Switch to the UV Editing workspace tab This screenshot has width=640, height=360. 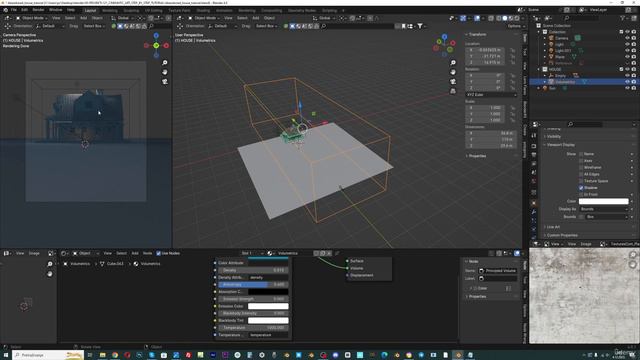(153, 10)
